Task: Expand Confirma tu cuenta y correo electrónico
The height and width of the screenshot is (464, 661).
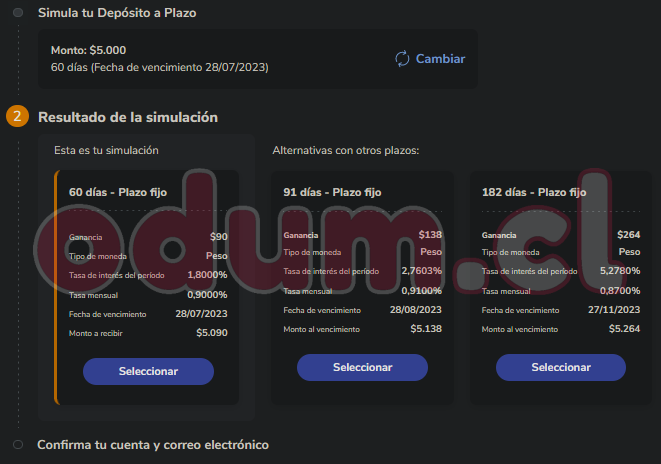Action: pyautogui.click(x=153, y=445)
